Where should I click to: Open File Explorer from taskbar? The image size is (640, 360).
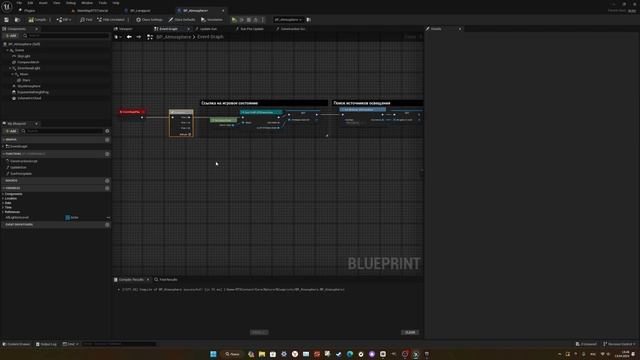click(262, 354)
